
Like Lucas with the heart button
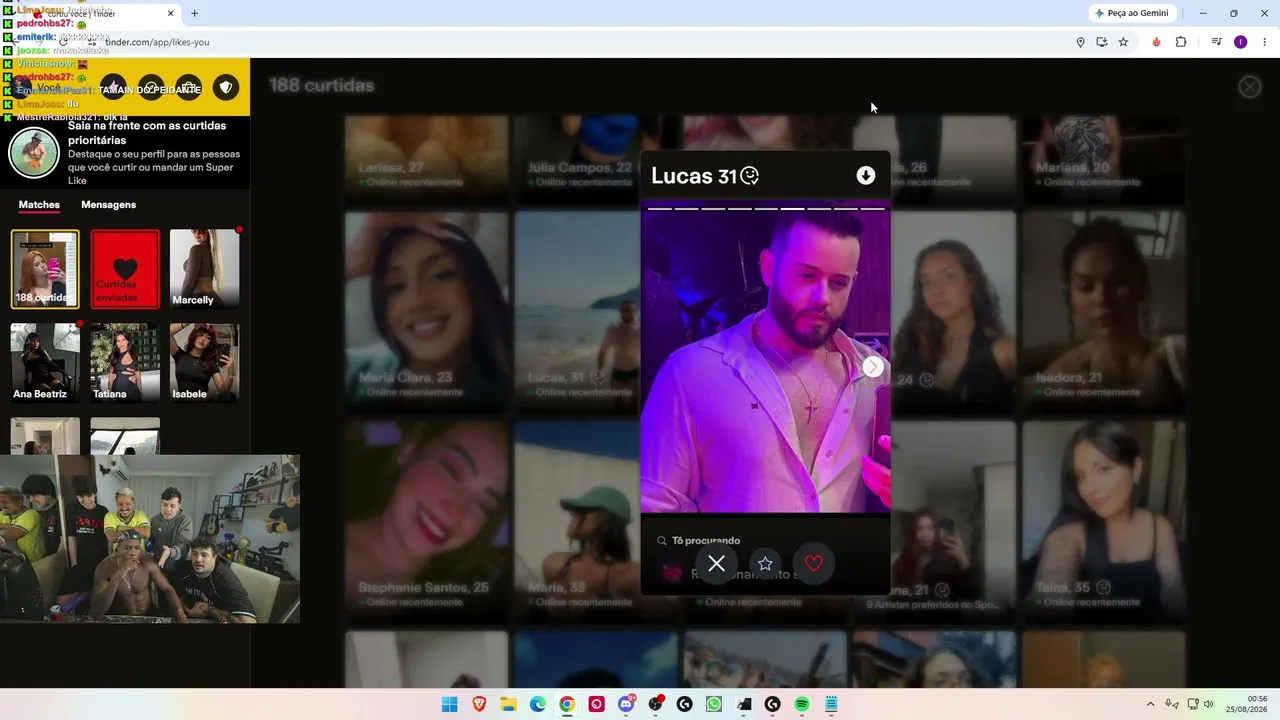coord(814,564)
